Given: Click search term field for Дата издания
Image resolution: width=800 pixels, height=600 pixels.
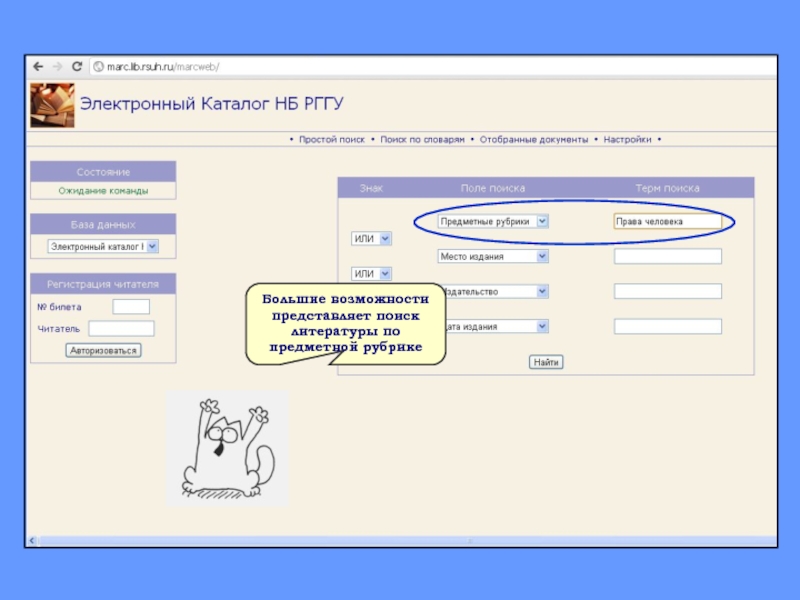Looking at the screenshot, I should click(668, 327).
